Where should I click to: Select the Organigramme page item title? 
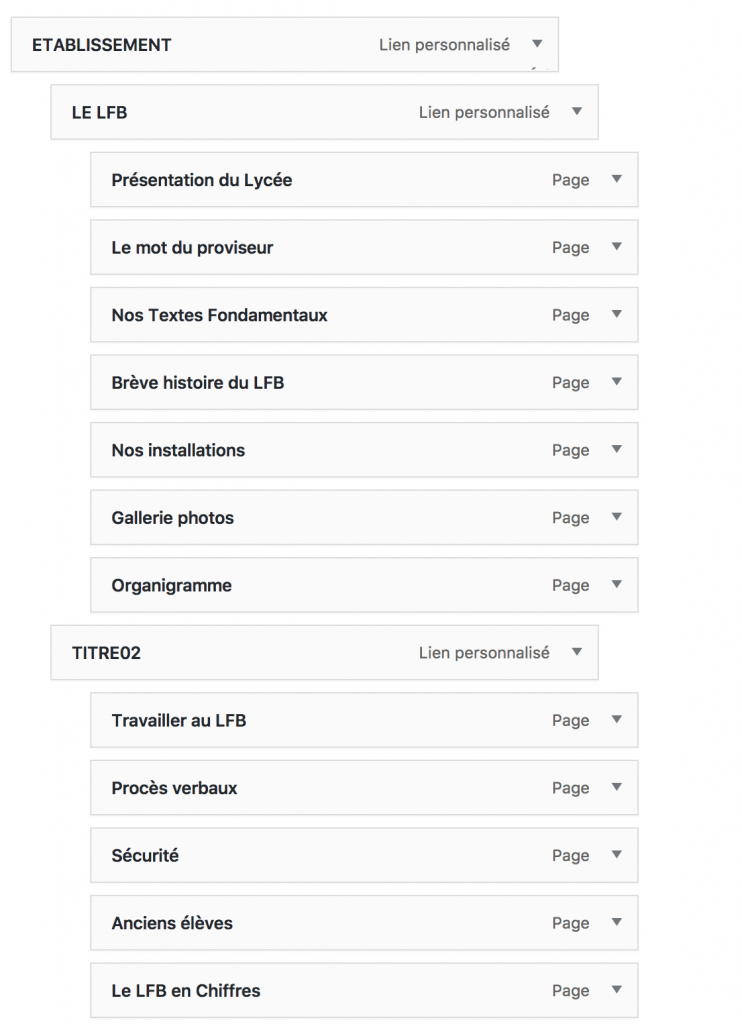click(172, 586)
